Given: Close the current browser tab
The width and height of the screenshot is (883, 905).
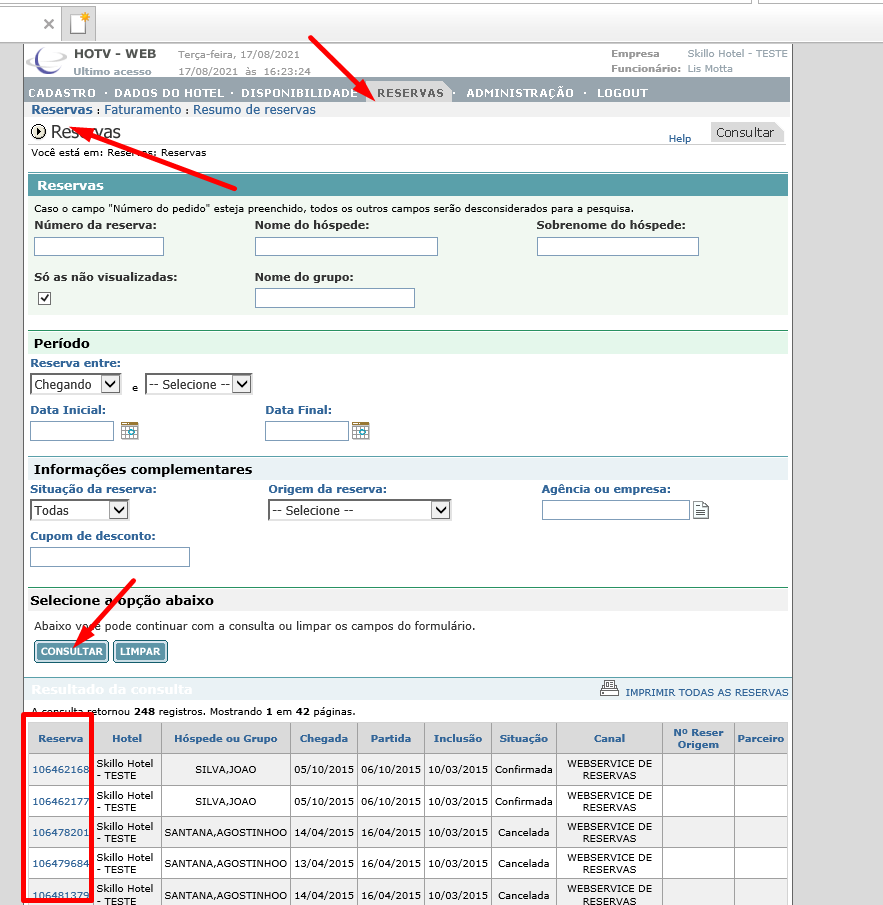Looking at the screenshot, I should pos(49,24).
